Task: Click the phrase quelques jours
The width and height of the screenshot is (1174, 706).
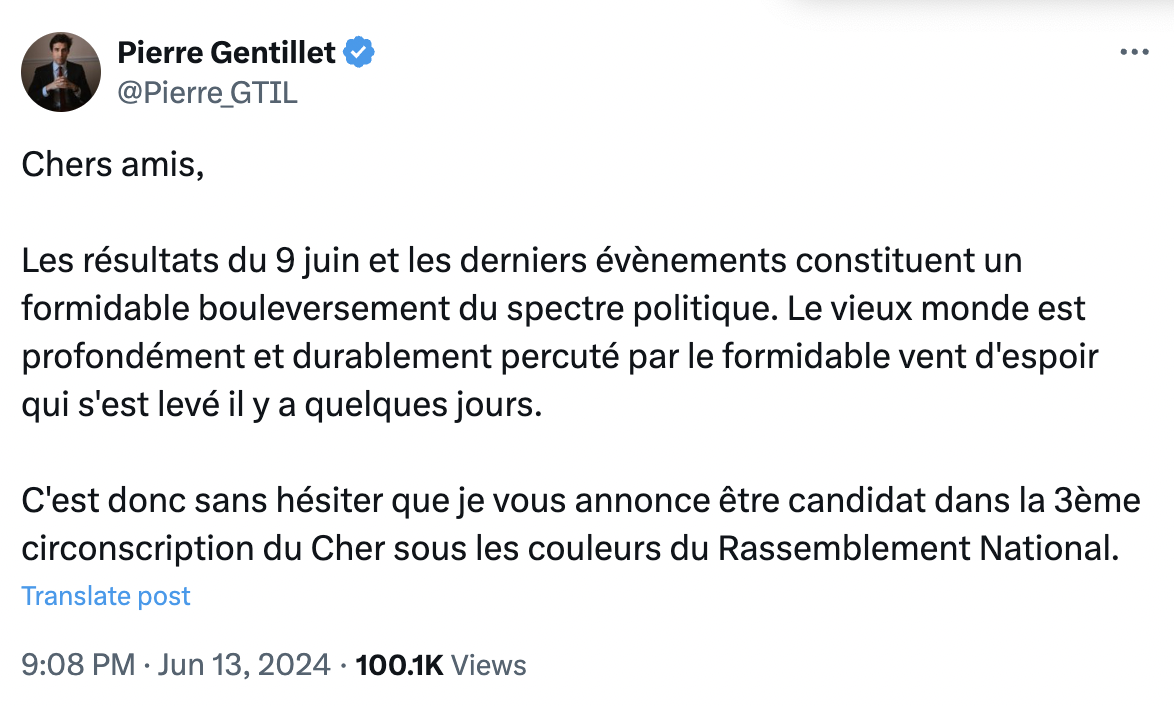Action: (x=422, y=405)
